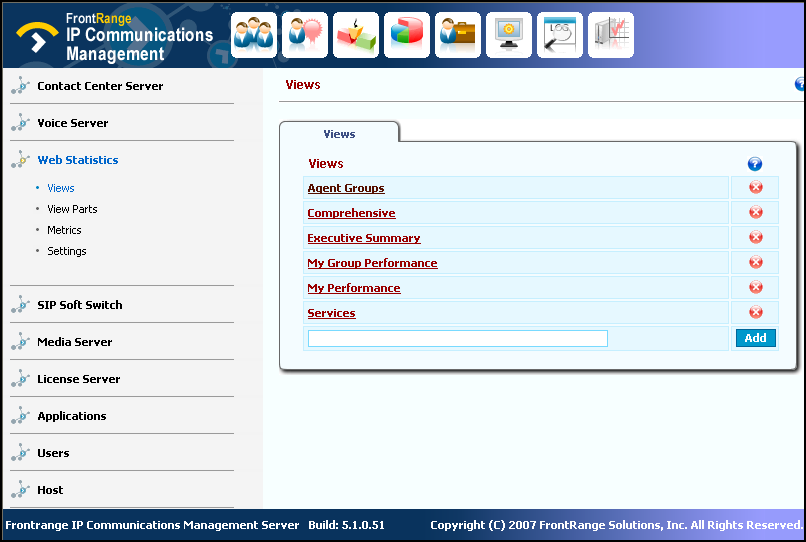This screenshot has width=806, height=542.
Task: Click the Voice Server node icon
Action: point(21,122)
